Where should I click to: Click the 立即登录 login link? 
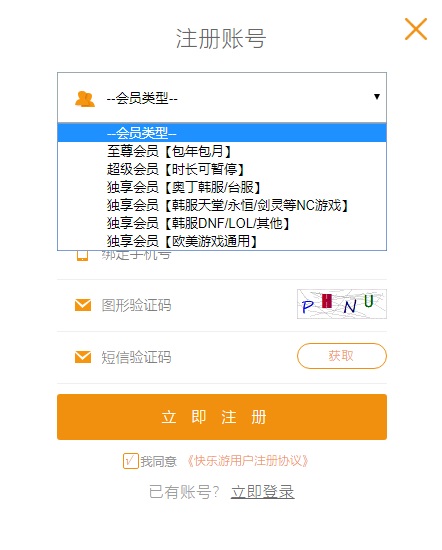[262, 492]
